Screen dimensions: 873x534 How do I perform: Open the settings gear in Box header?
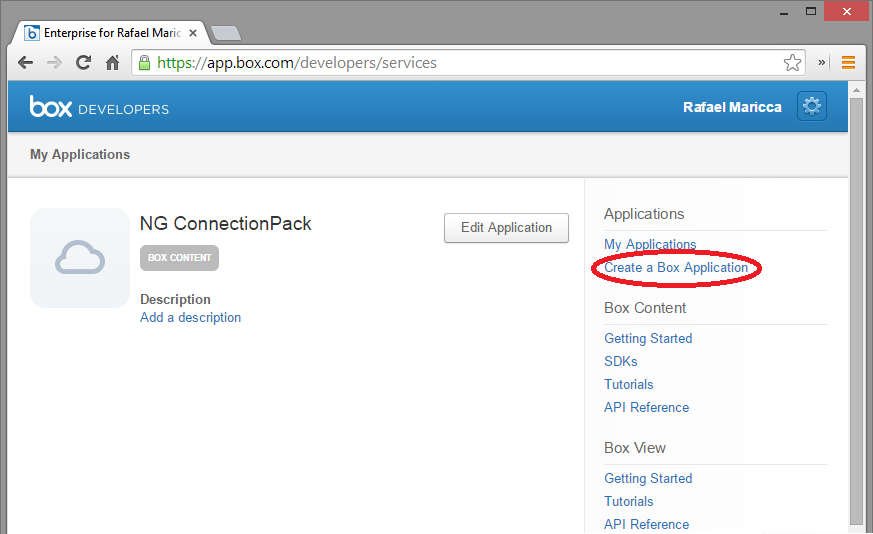(812, 106)
